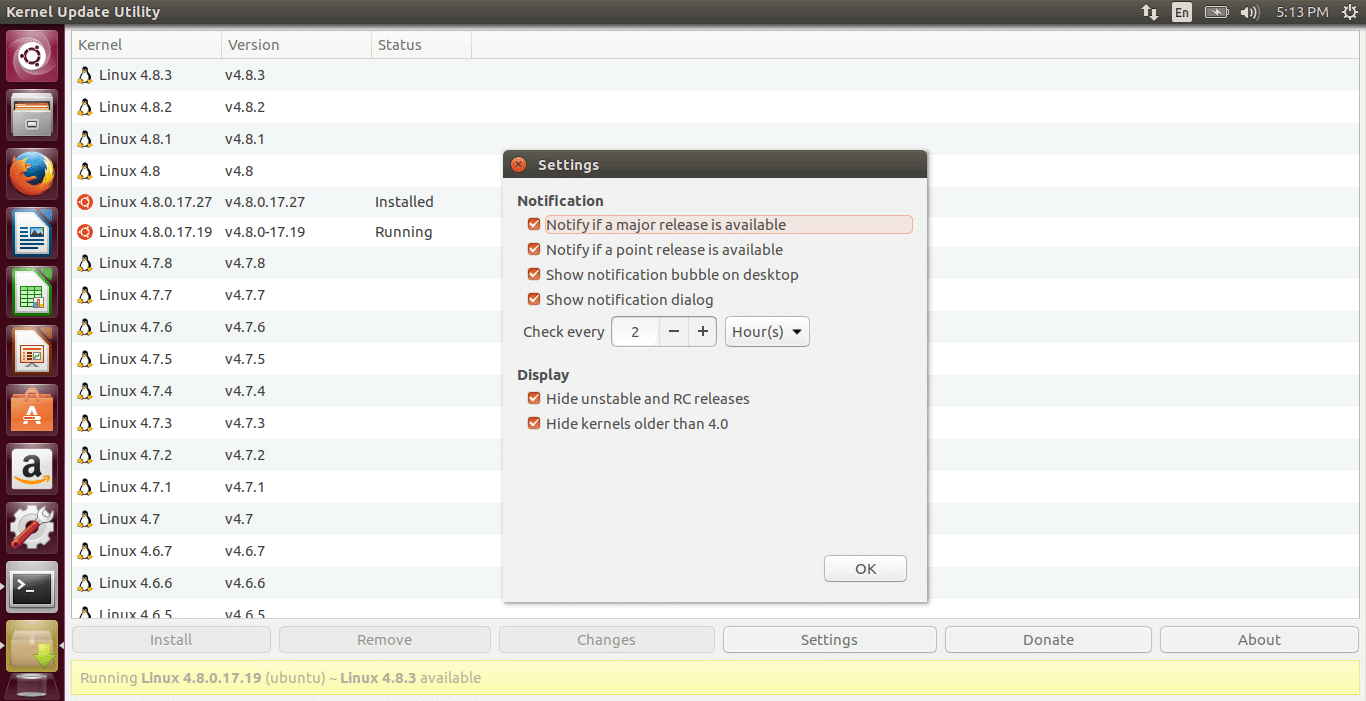The height and width of the screenshot is (701, 1366).
Task: Toggle the Show notification dialog checkbox
Action: (x=535, y=300)
